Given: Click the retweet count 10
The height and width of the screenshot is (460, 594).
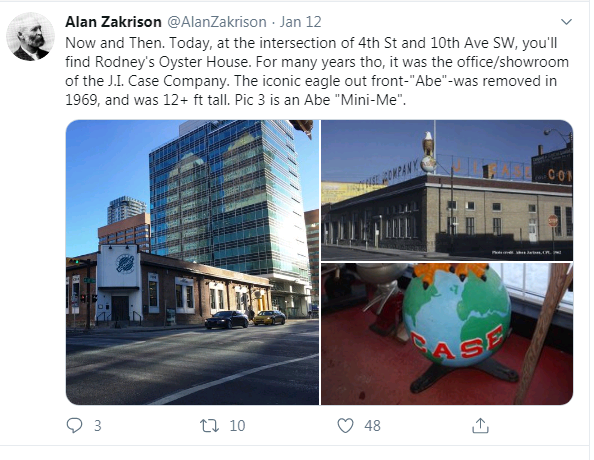Looking at the screenshot, I should click(x=238, y=426).
